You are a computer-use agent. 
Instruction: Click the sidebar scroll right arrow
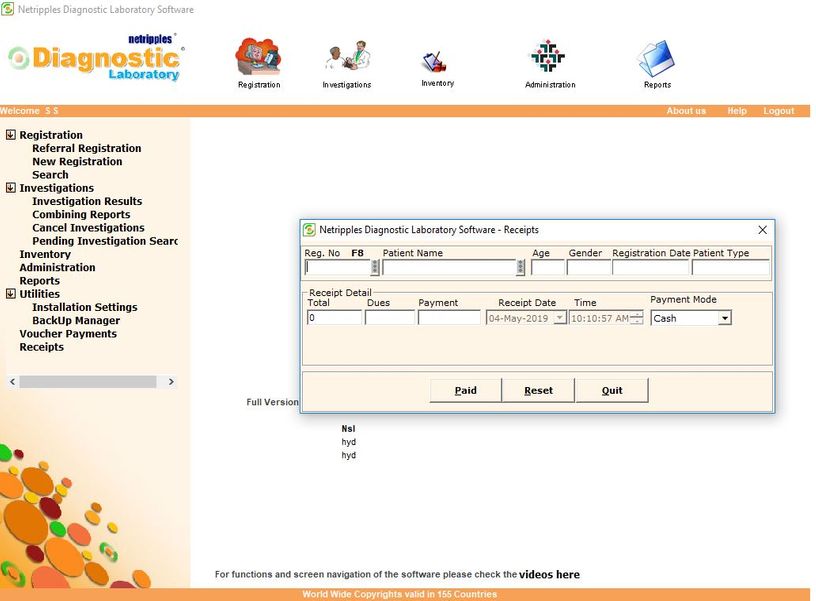pyautogui.click(x=171, y=382)
